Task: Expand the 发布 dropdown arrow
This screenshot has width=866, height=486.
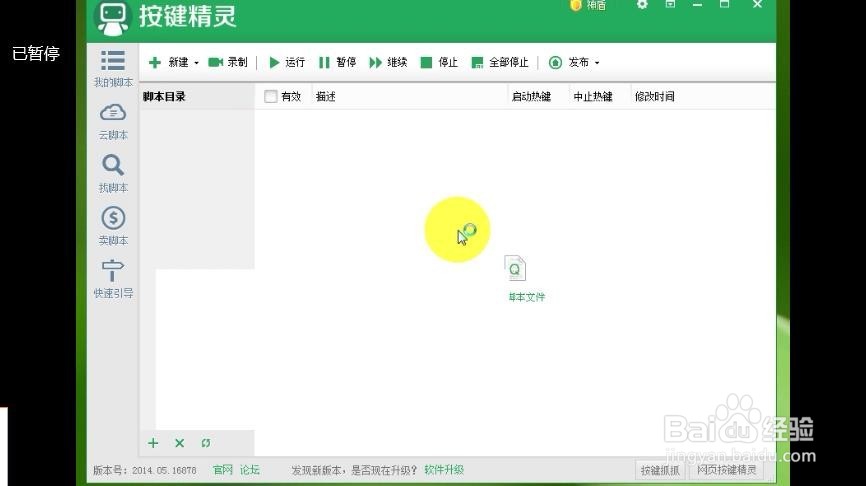Action: click(597, 63)
